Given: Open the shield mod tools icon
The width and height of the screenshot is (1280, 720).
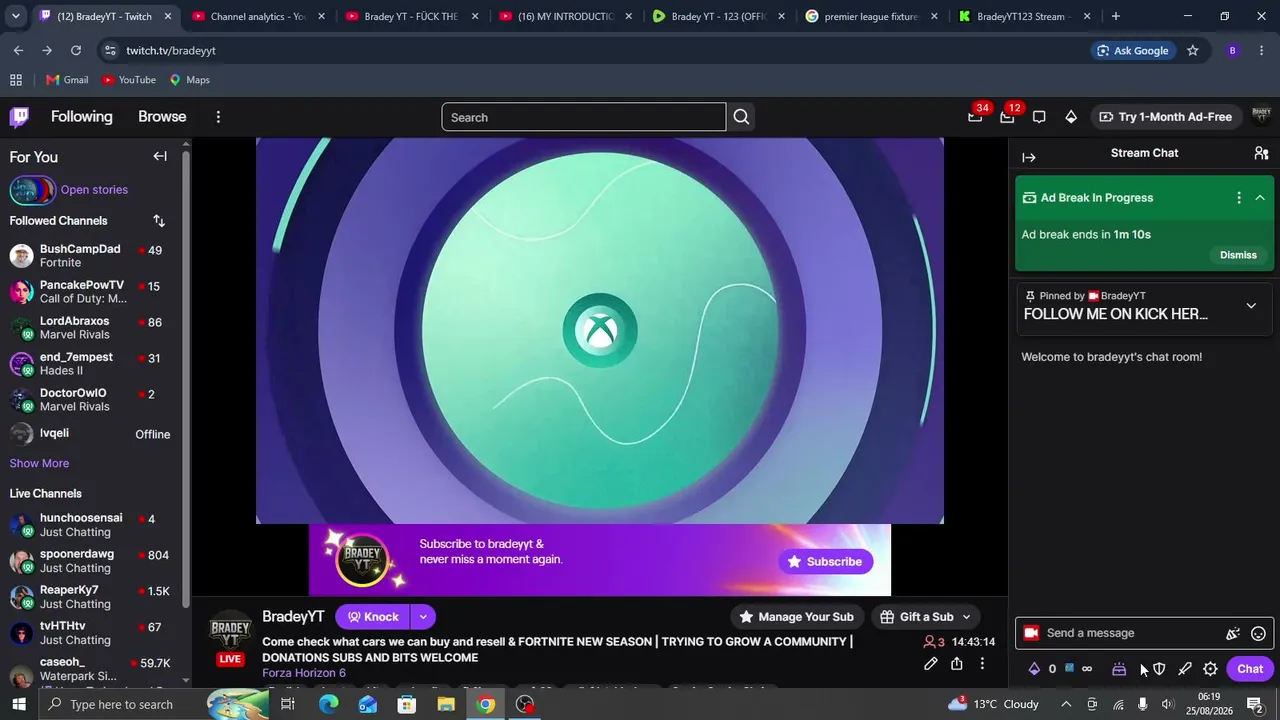Looking at the screenshot, I should point(1159,669).
